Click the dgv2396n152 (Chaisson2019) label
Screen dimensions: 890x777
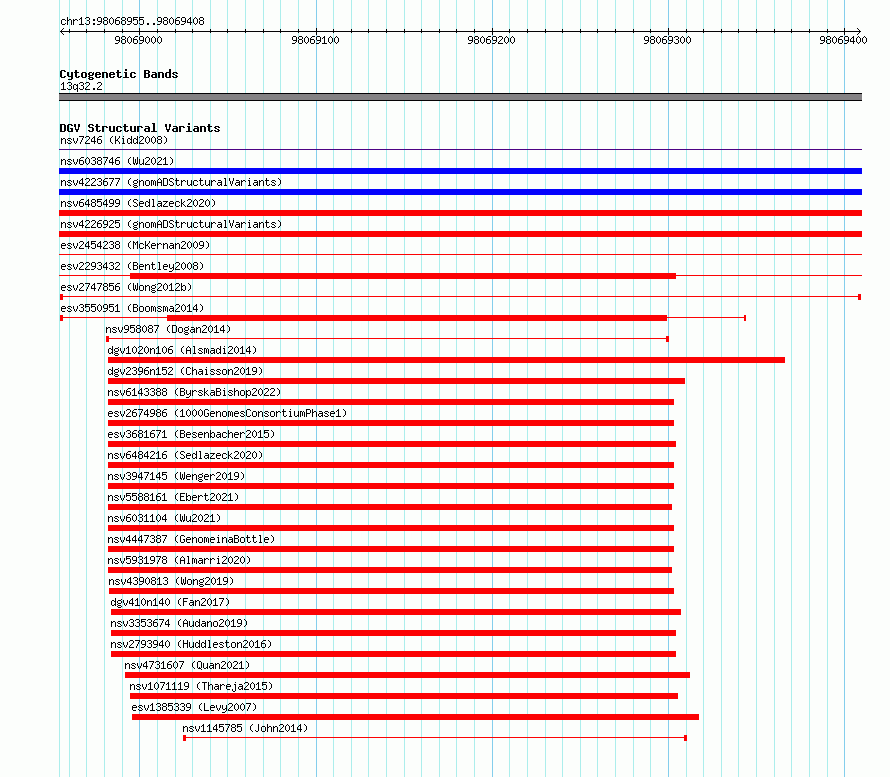[x=185, y=371]
